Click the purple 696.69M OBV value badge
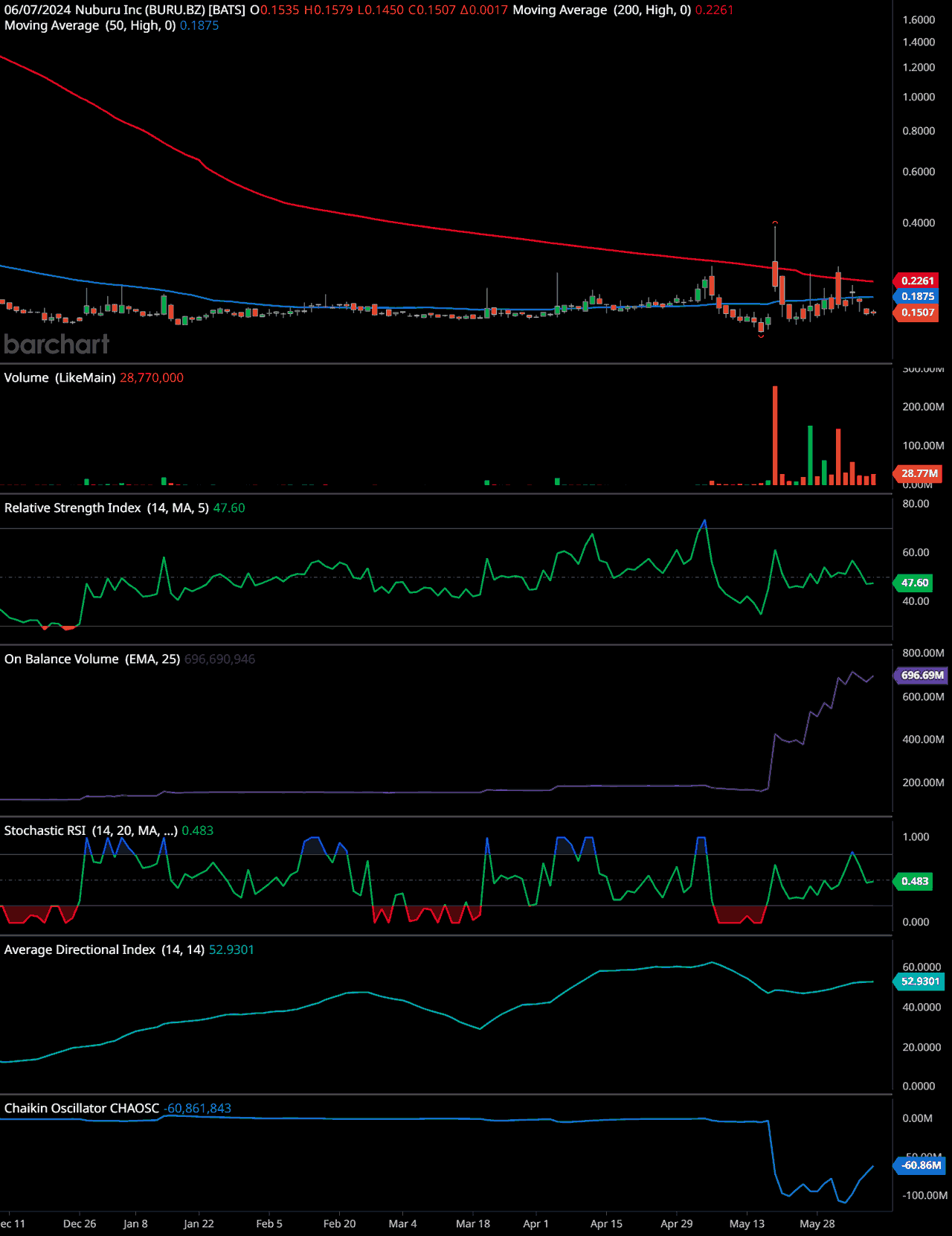Screen dimensions: 952x1236 (922, 675)
